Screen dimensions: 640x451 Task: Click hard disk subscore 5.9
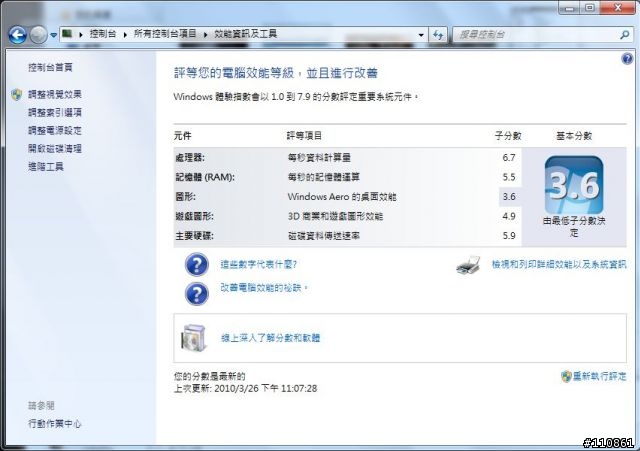[509, 236]
